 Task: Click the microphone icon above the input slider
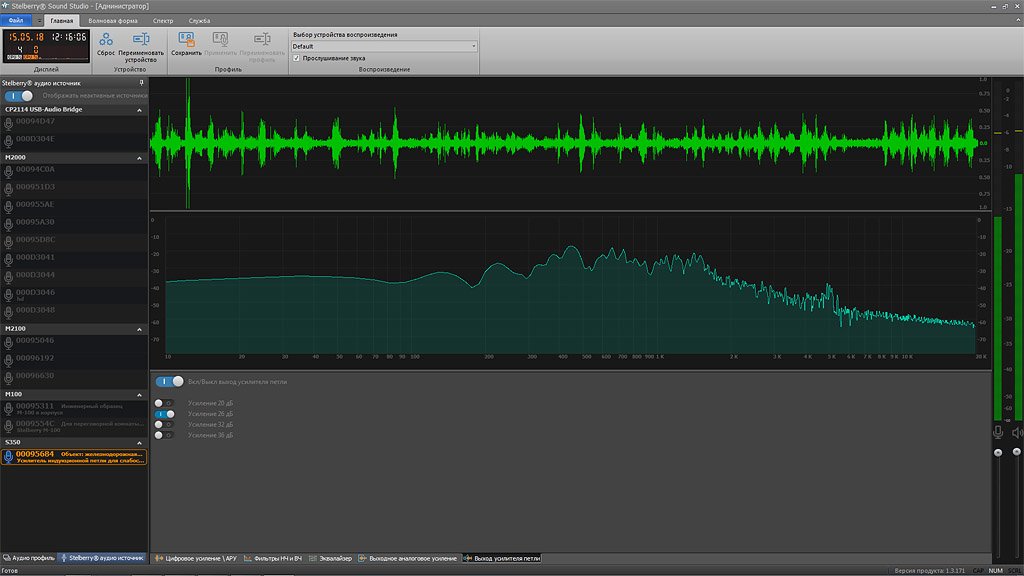click(997, 432)
